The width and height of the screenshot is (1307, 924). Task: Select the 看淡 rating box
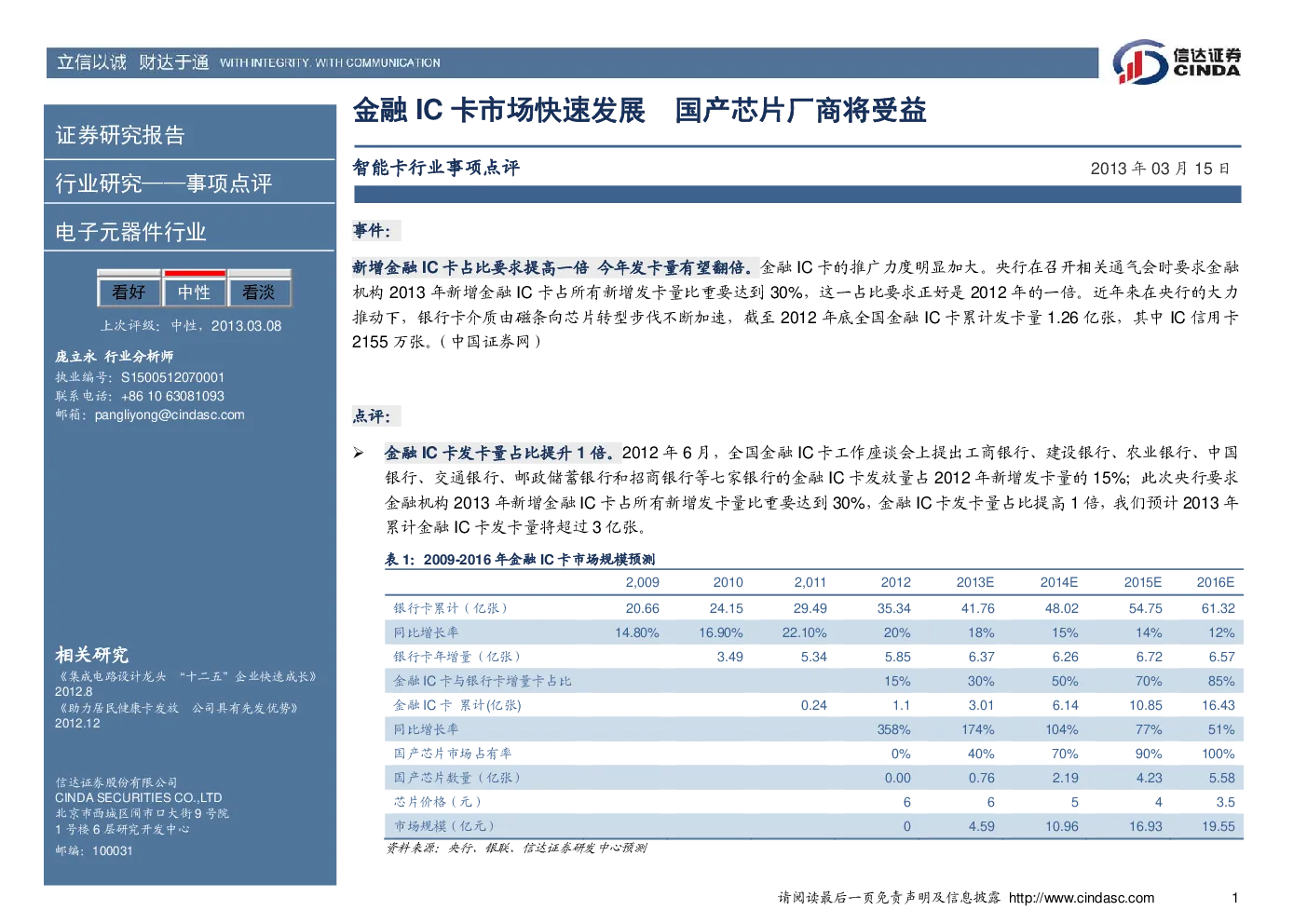pyautogui.click(x=259, y=292)
